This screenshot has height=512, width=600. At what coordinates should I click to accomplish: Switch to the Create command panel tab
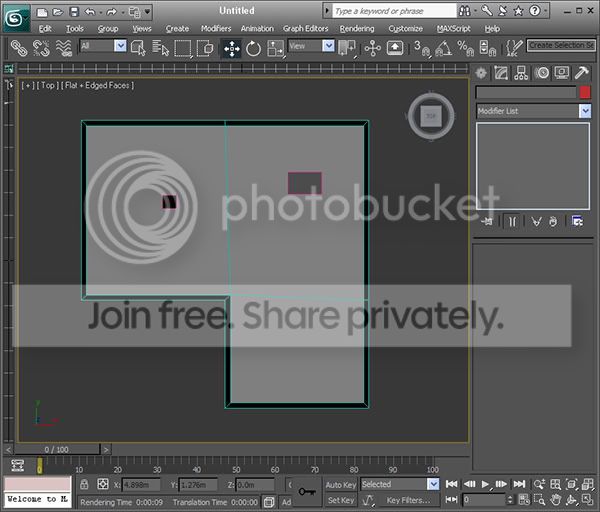point(481,73)
